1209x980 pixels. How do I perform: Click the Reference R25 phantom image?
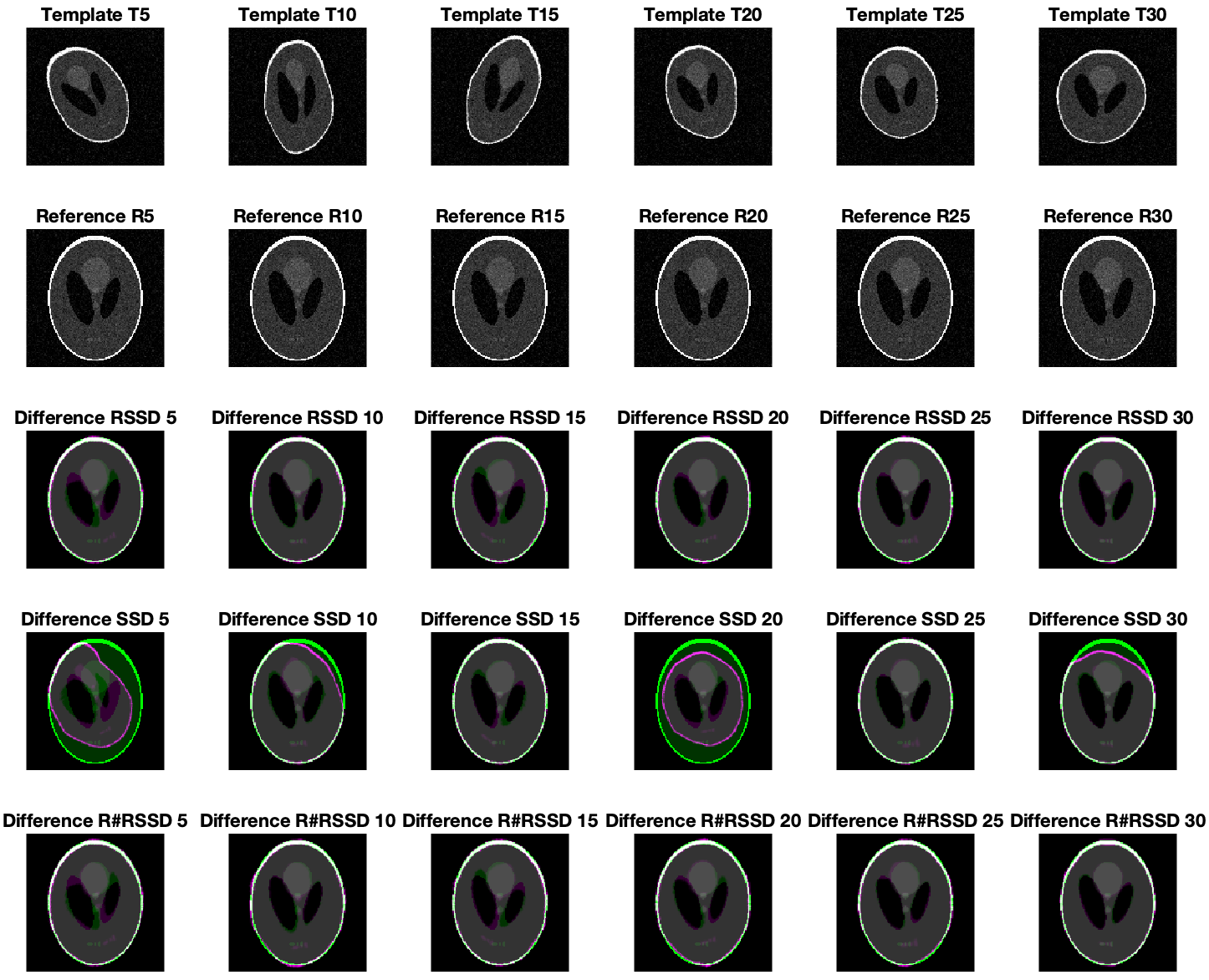(x=905, y=298)
